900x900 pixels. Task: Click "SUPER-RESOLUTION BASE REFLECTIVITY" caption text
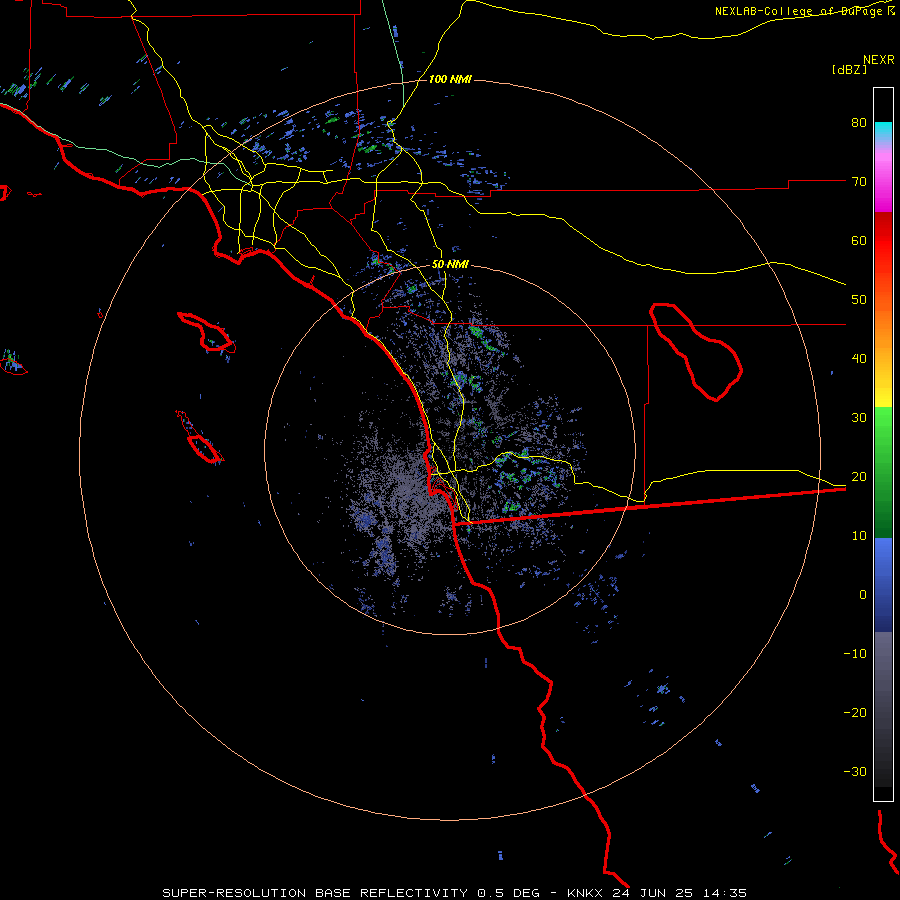pos(315,893)
